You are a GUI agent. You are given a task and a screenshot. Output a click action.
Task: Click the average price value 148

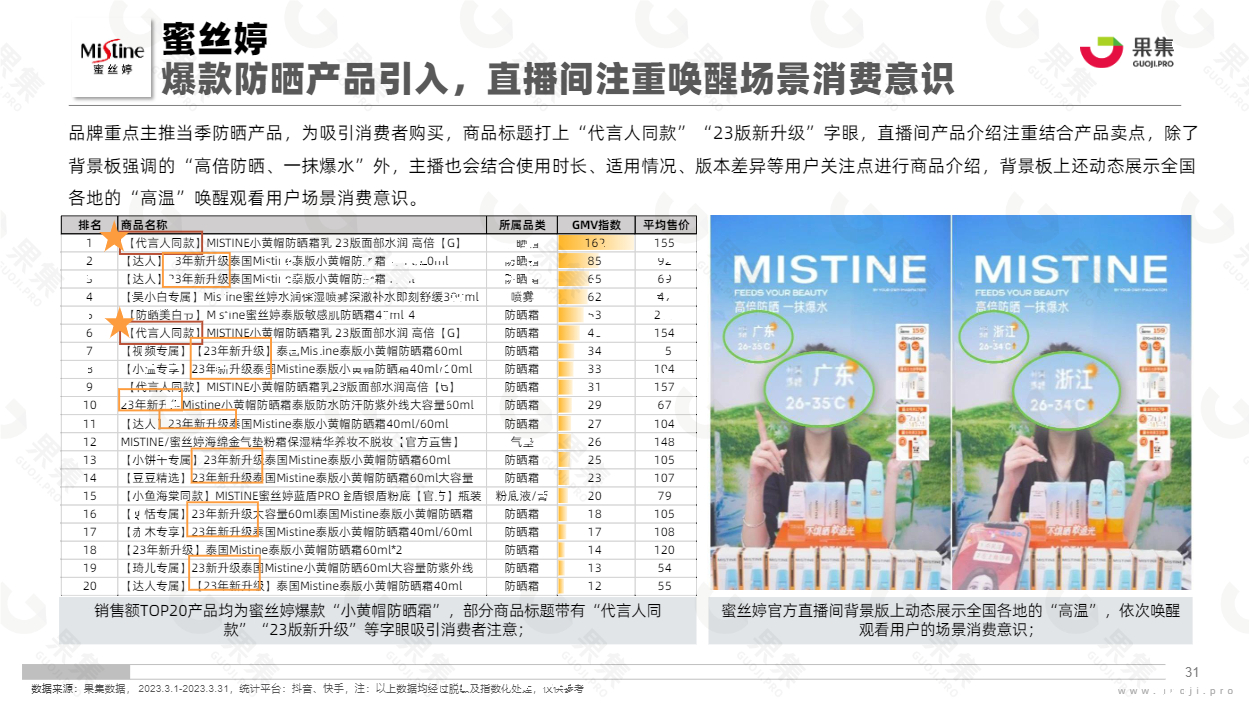[665, 441]
